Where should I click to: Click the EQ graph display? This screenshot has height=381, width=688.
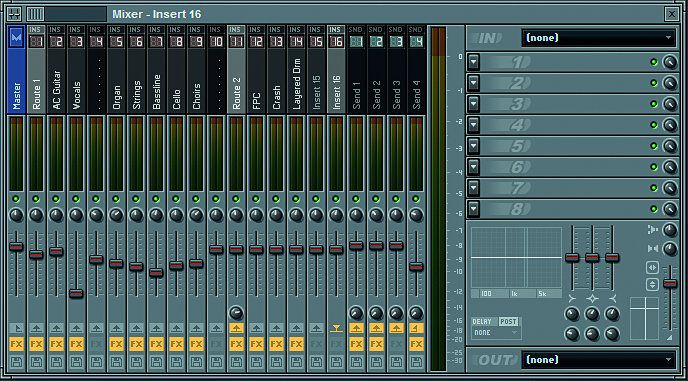516,258
